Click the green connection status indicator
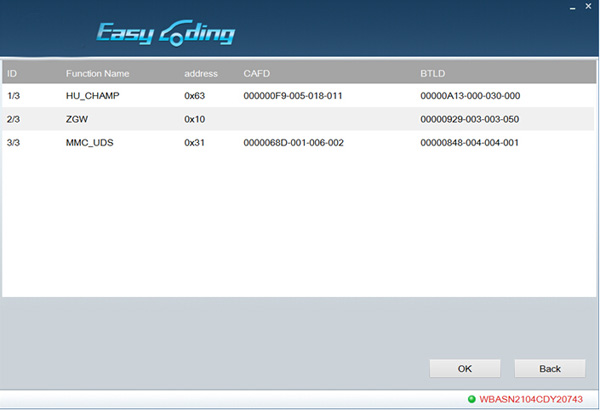The height and width of the screenshot is (411, 600). (x=471, y=399)
